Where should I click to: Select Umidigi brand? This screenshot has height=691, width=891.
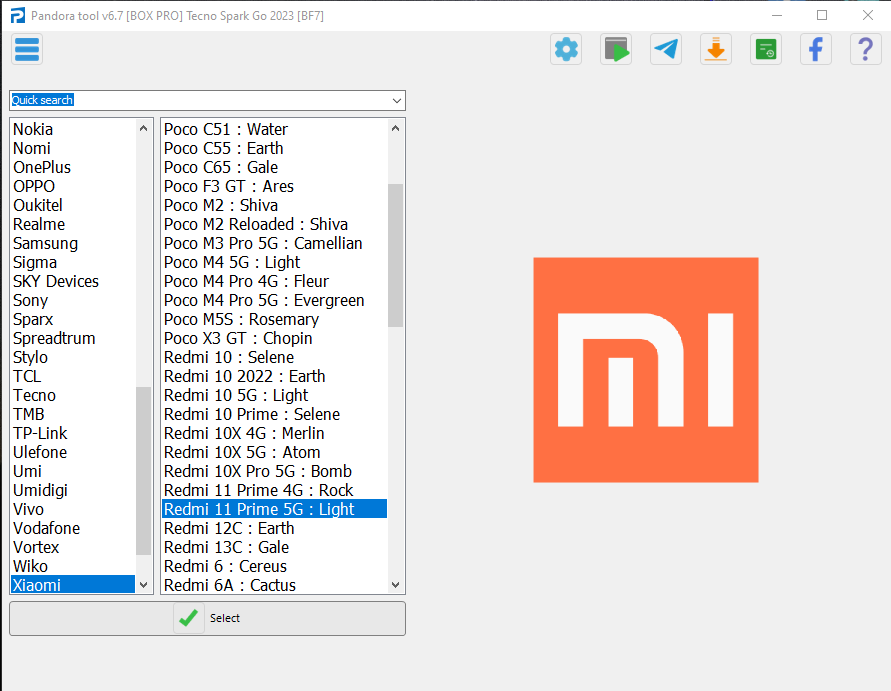[73, 490]
